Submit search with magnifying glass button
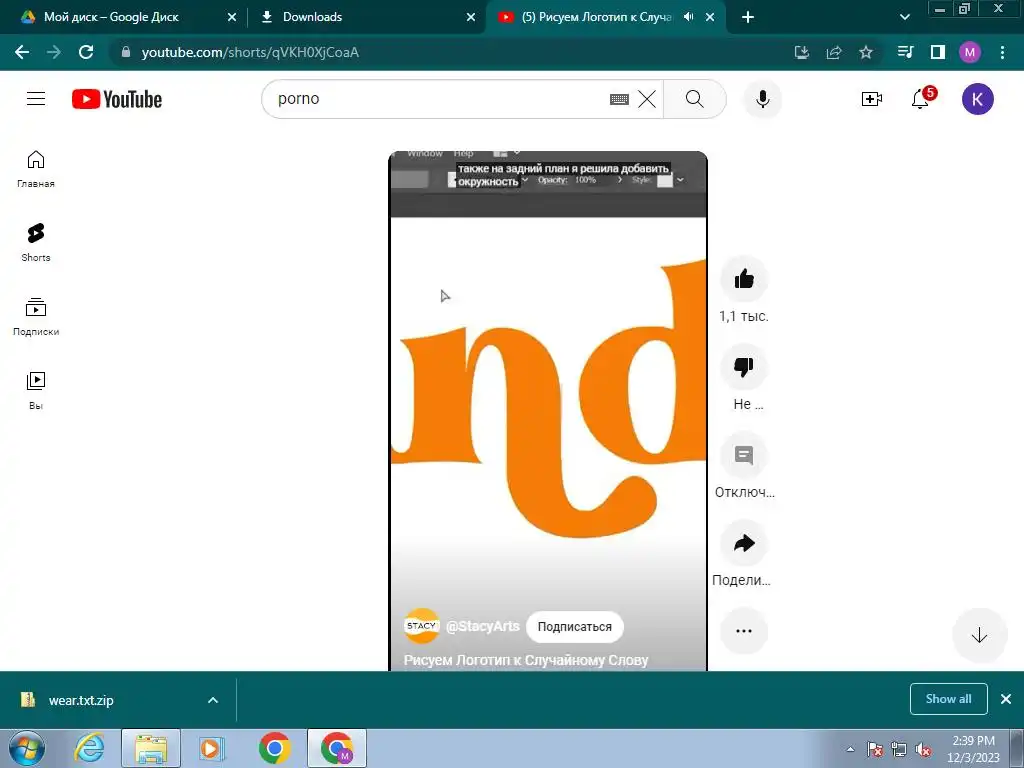Viewport: 1024px width, 768px height. click(x=695, y=99)
